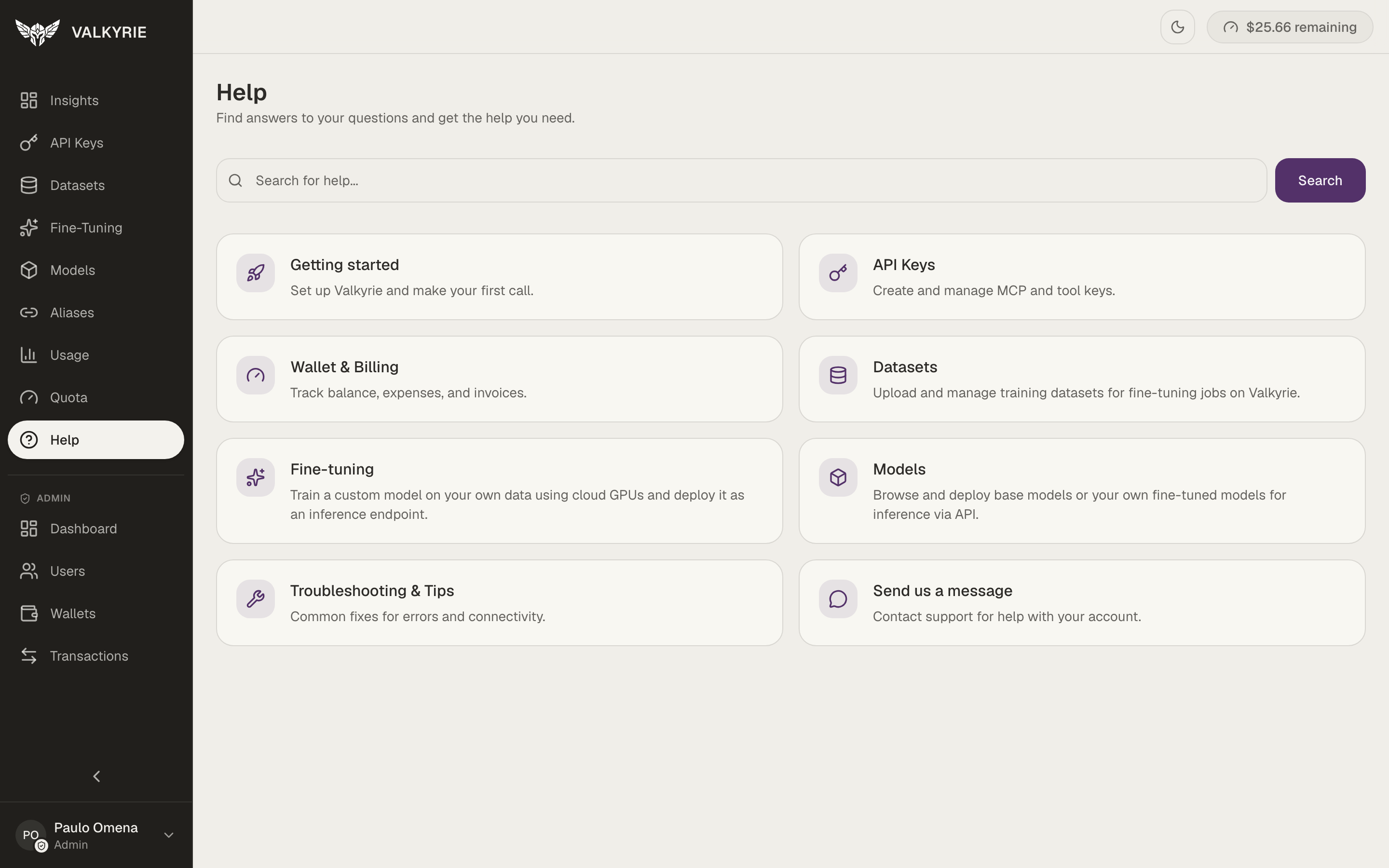1389x868 pixels.
Task: Click the database icon on Datasets card
Action: pyautogui.click(x=838, y=376)
